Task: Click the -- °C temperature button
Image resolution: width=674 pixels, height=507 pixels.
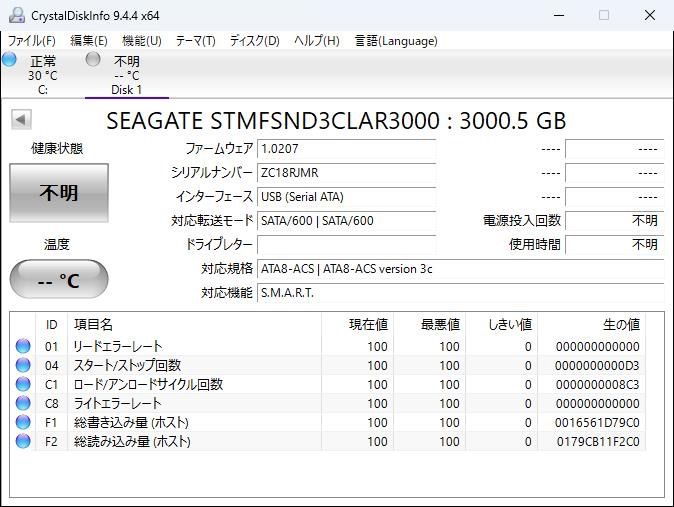Action: coord(59,280)
